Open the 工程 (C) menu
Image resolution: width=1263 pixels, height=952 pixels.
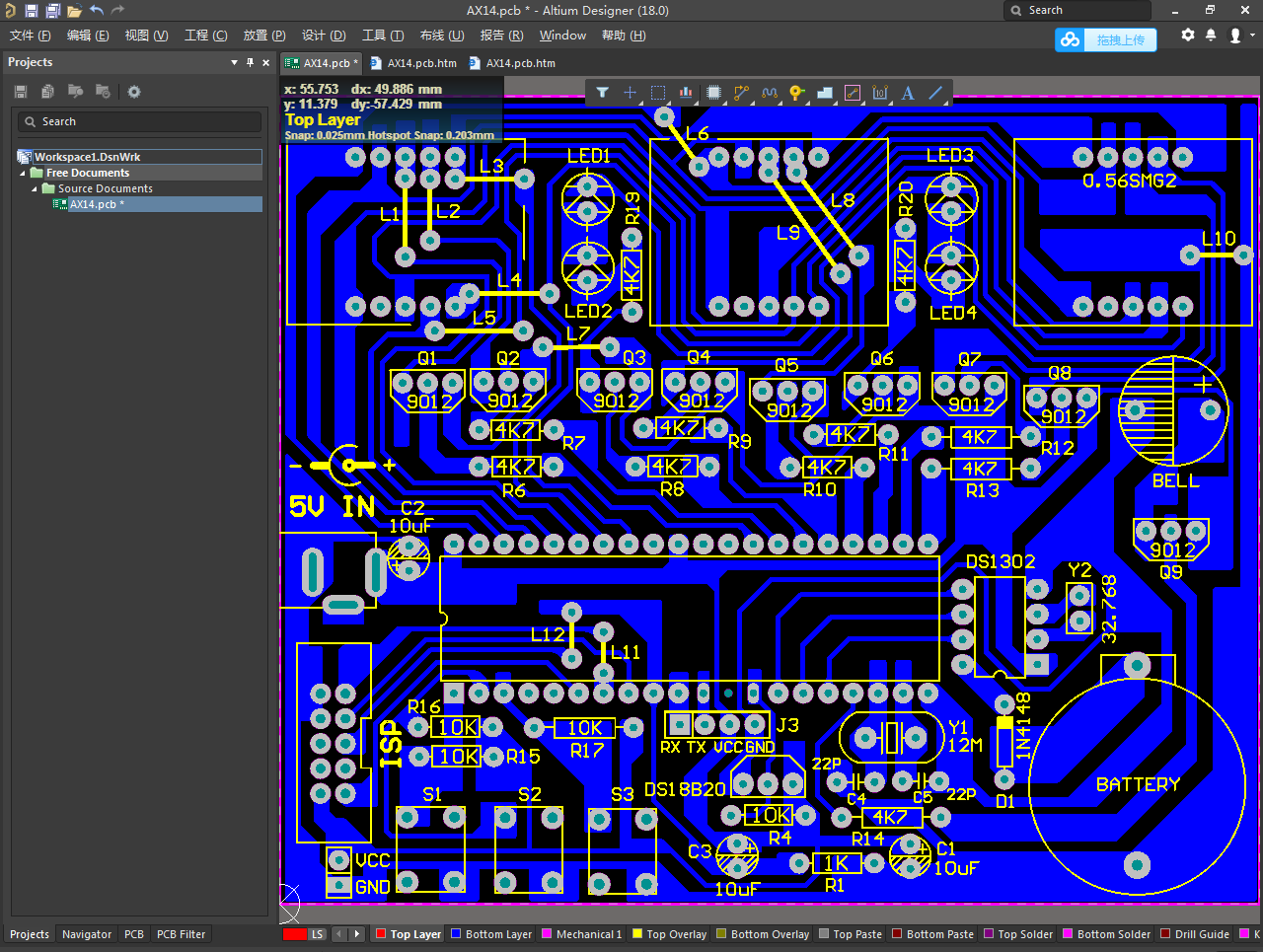[x=205, y=36]
